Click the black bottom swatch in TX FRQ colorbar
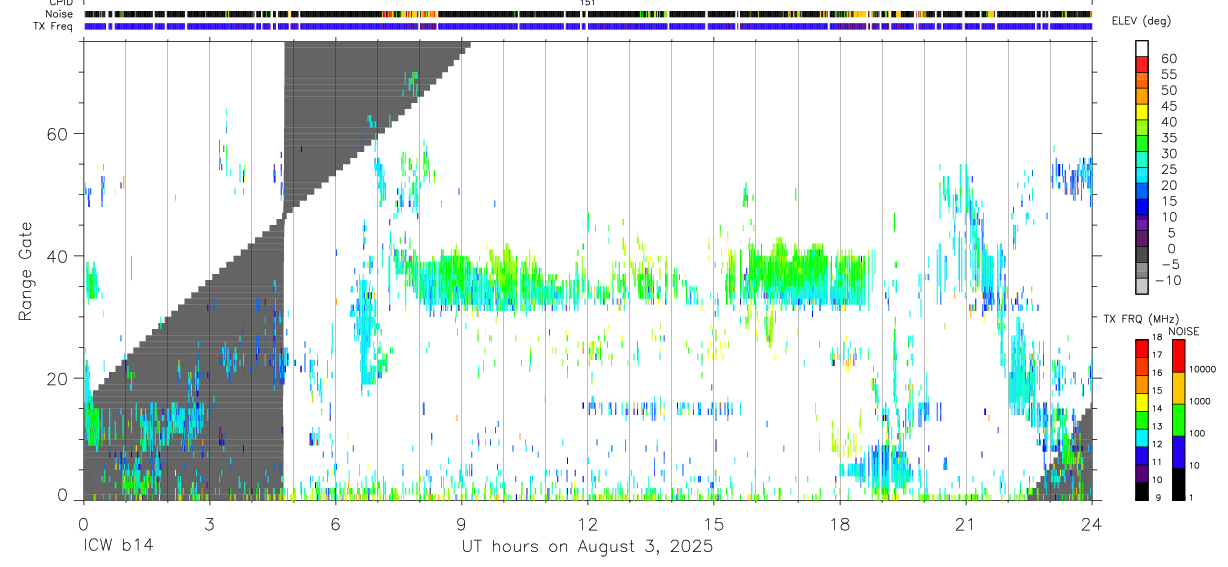Viewport: 1228px width, 567px height. click(1142, 491)
